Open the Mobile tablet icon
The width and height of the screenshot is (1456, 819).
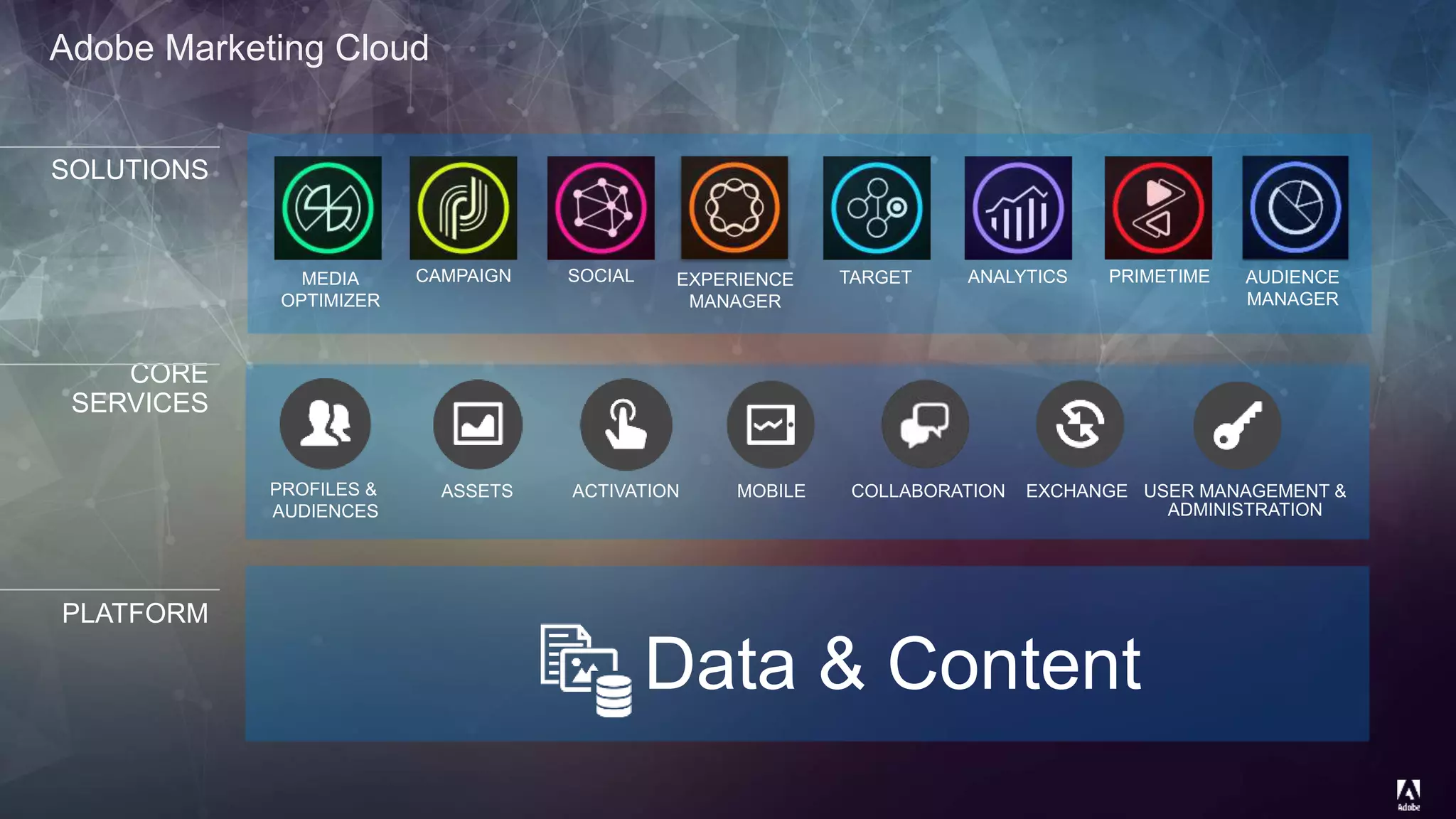pos(771,424)
